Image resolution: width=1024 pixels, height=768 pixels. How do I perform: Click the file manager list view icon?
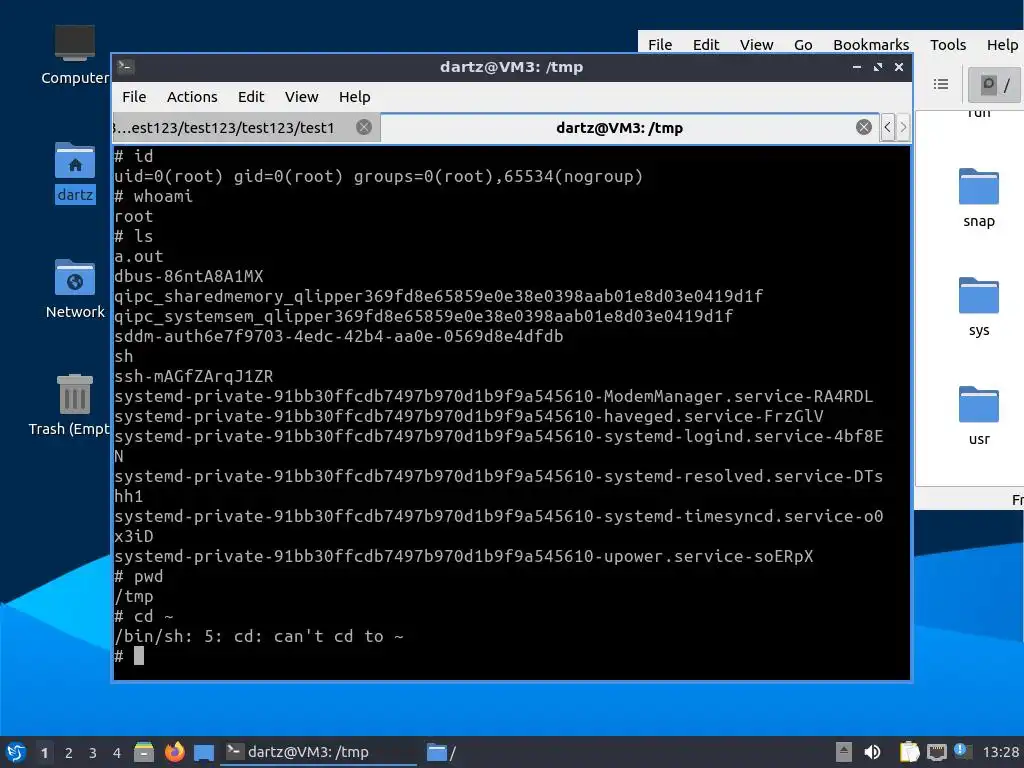pyautogui.click(x=940, y=84)
